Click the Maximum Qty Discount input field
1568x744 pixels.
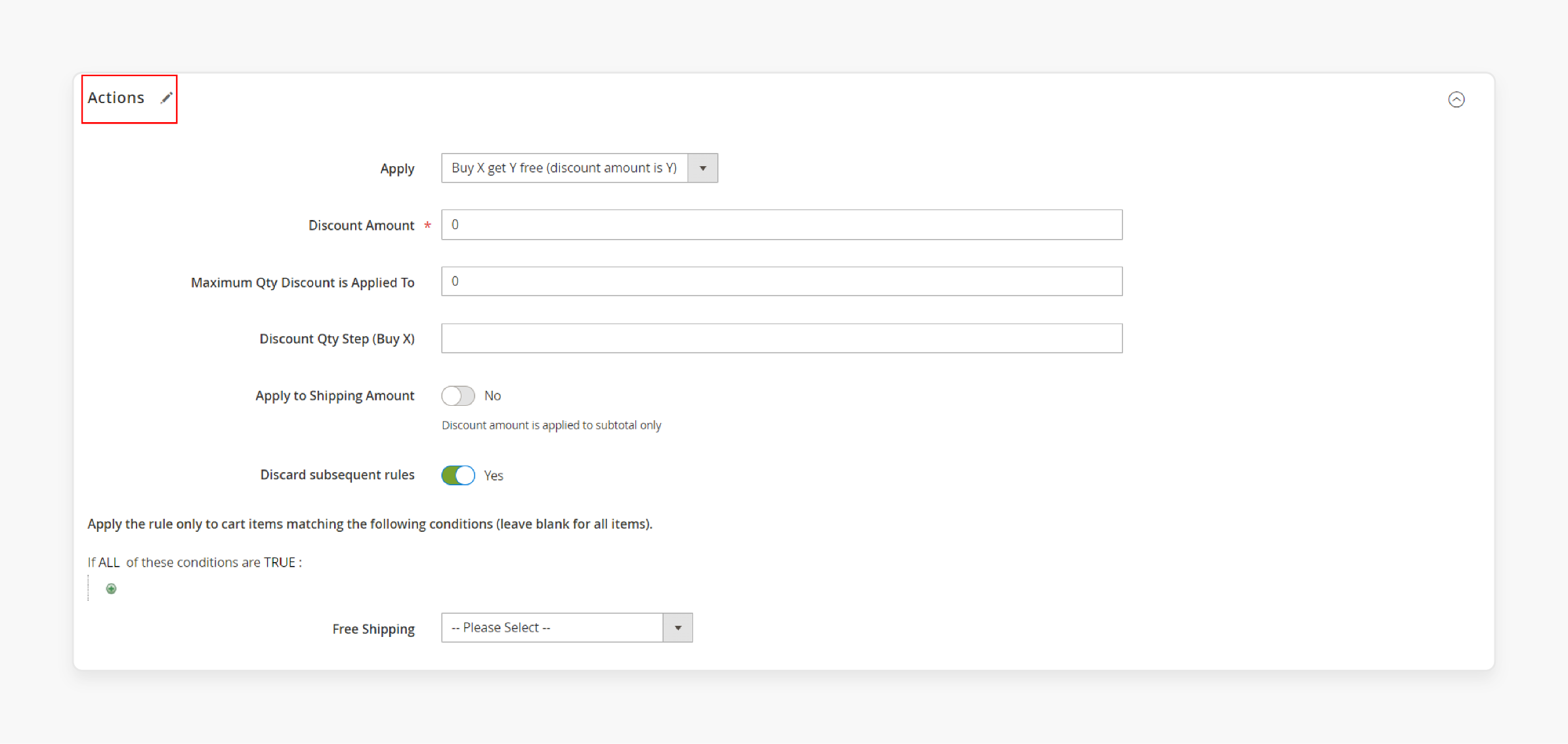tap(781, 281)
